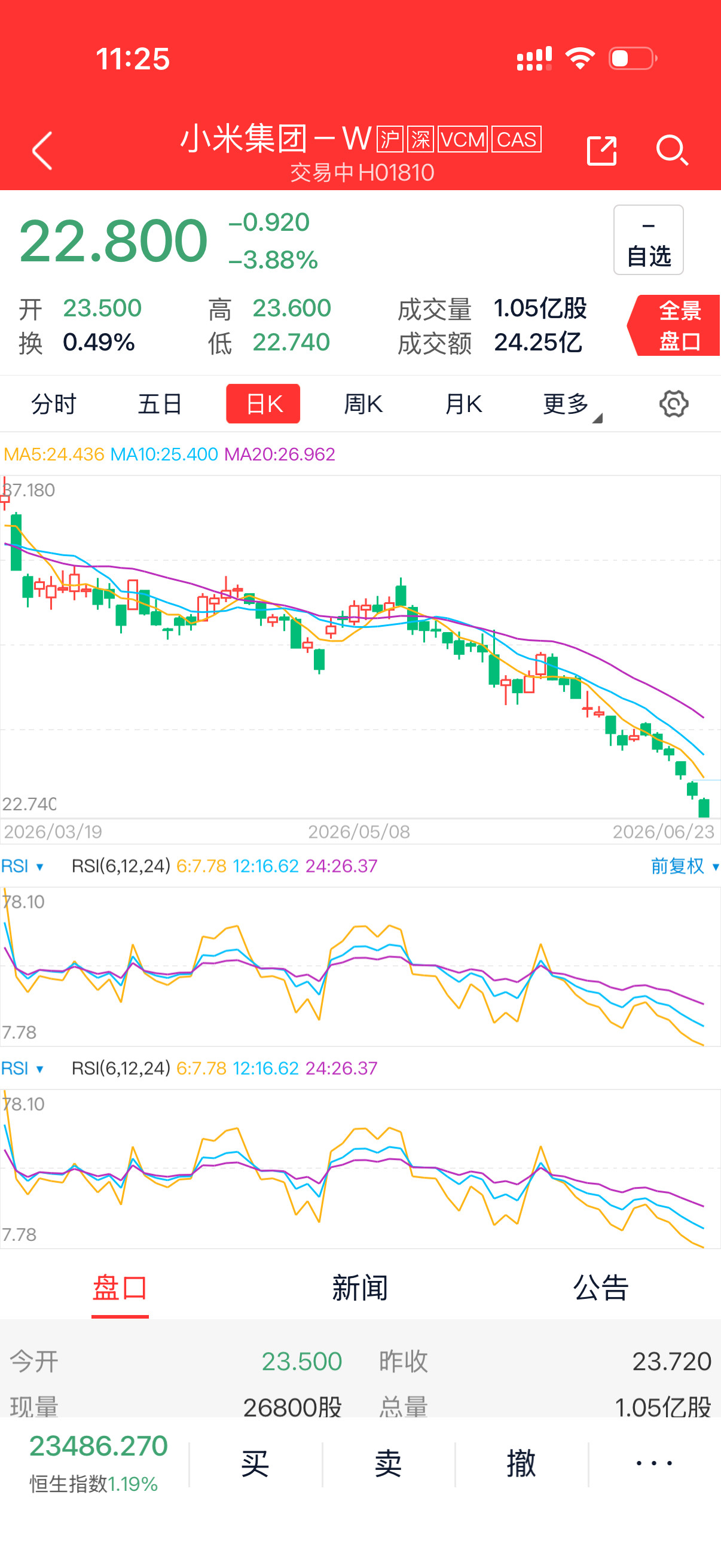Tap MA20:26.962 indicator label
721x1568 pixels.
[279, 454]
